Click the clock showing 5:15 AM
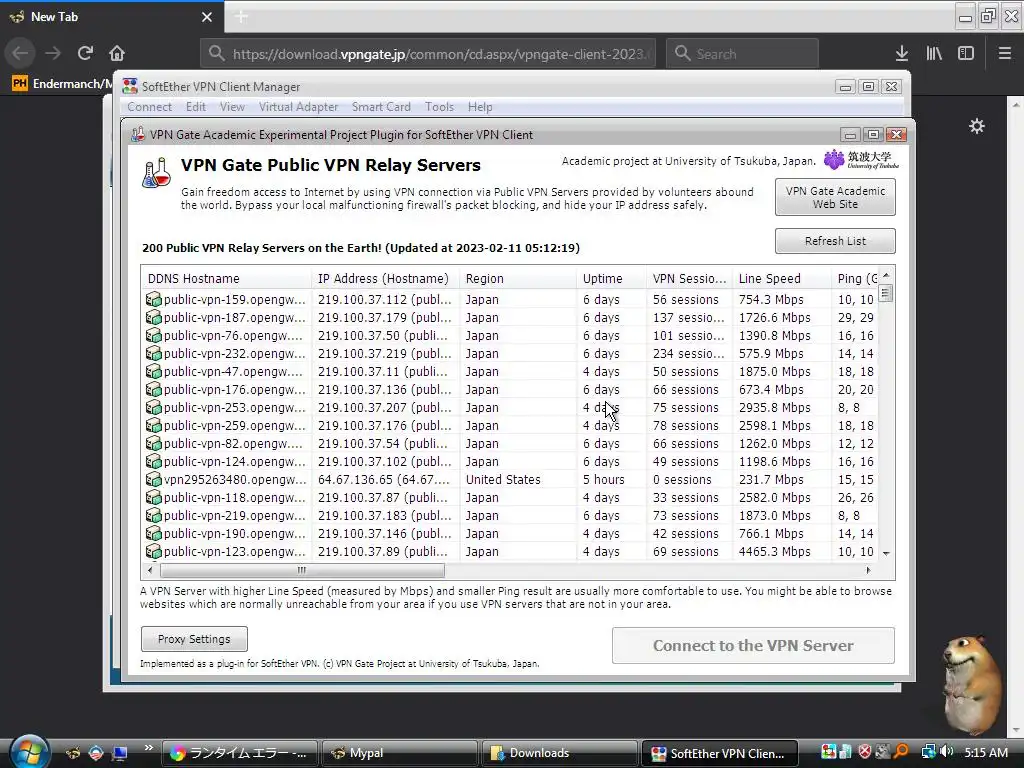Viewport: 1024px width, 768px height. [985, 752]
